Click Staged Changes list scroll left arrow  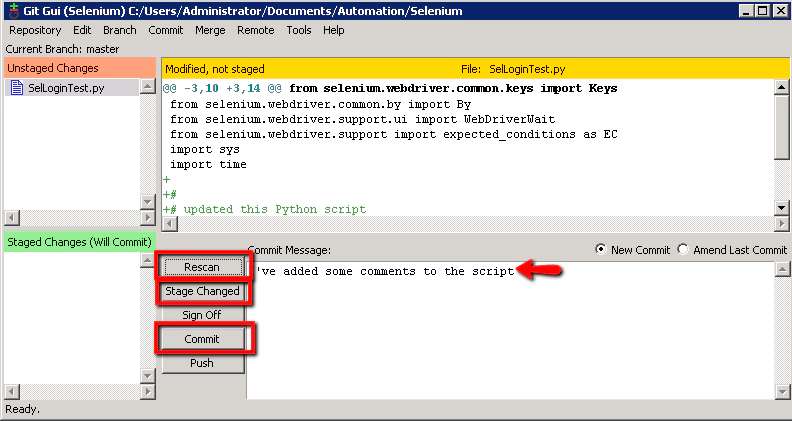coord(11,392)
